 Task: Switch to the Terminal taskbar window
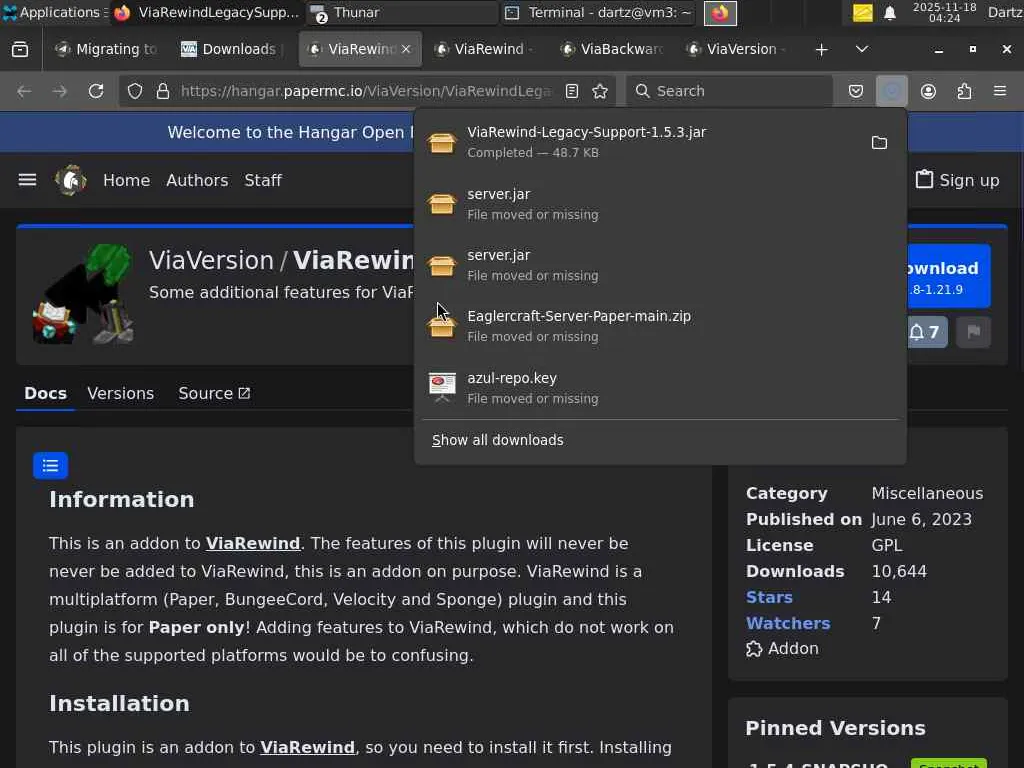click(599, 12)
